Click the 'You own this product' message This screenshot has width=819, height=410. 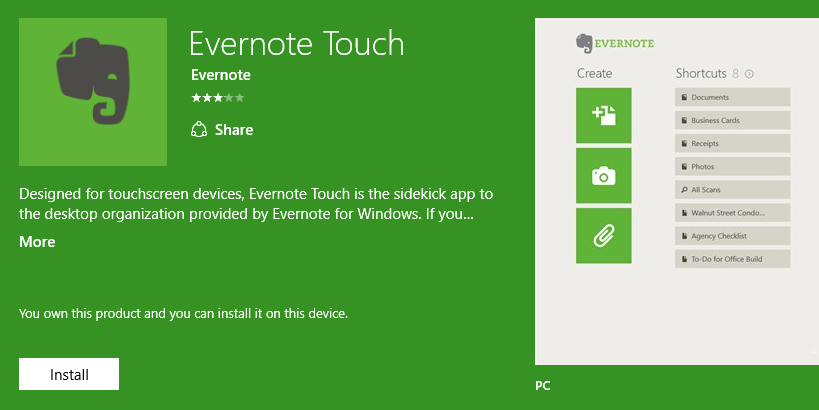coord(183,313)
